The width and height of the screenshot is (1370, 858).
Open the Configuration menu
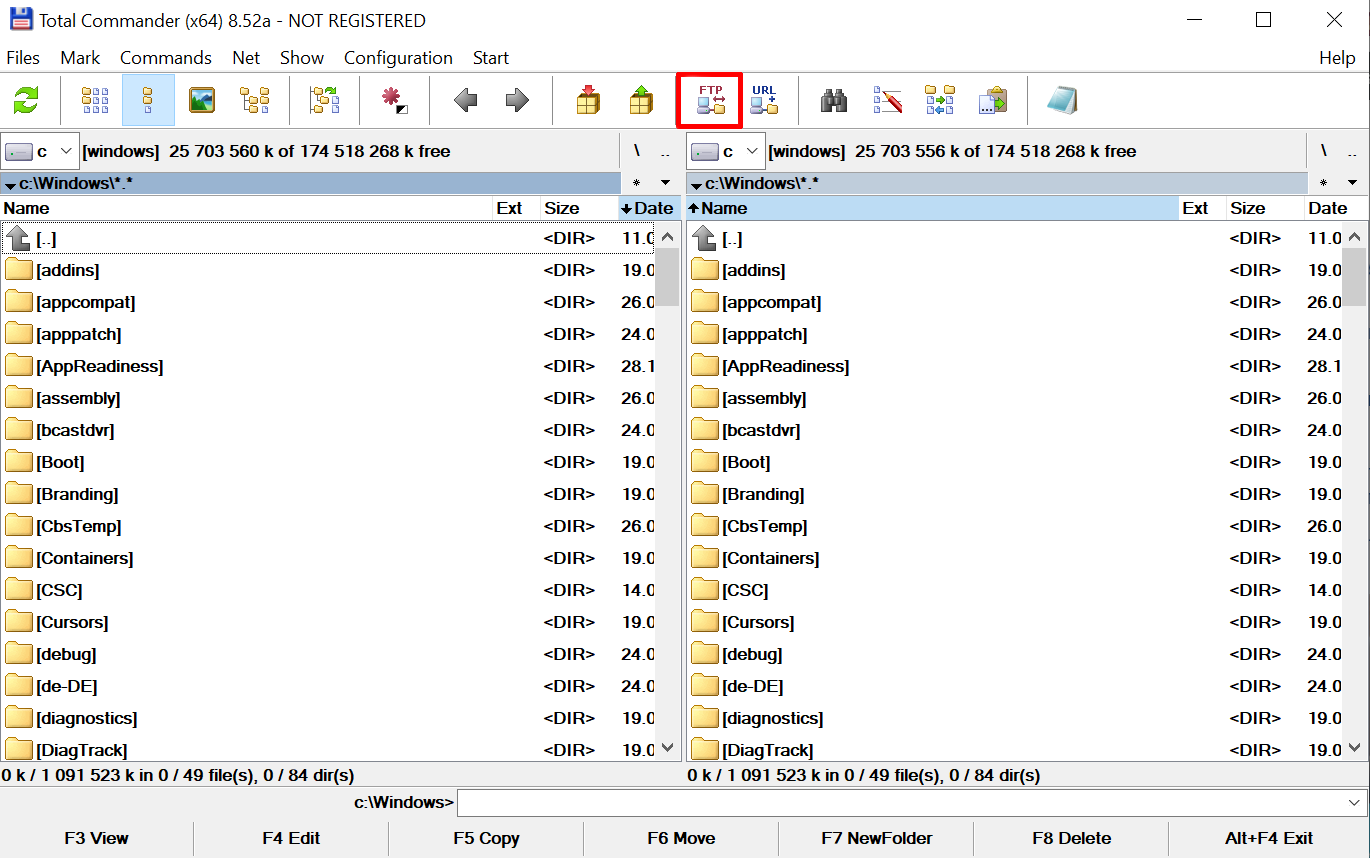pyautogui.click(x=398, y=58)
